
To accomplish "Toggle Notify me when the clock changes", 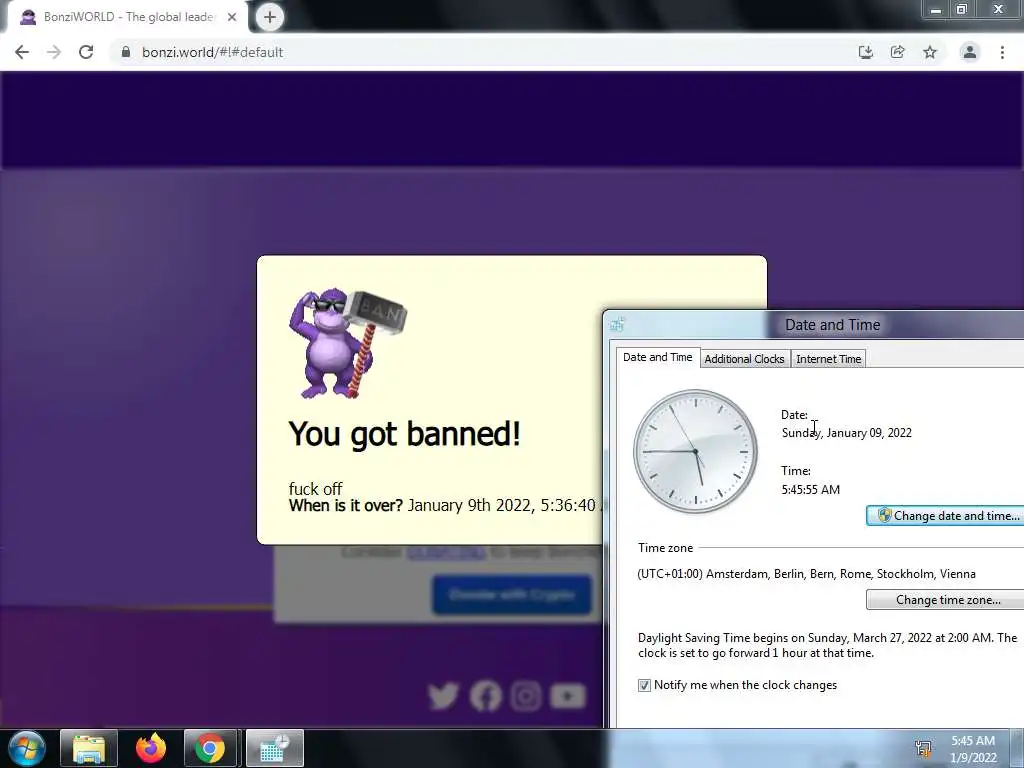I will (645, 685).
